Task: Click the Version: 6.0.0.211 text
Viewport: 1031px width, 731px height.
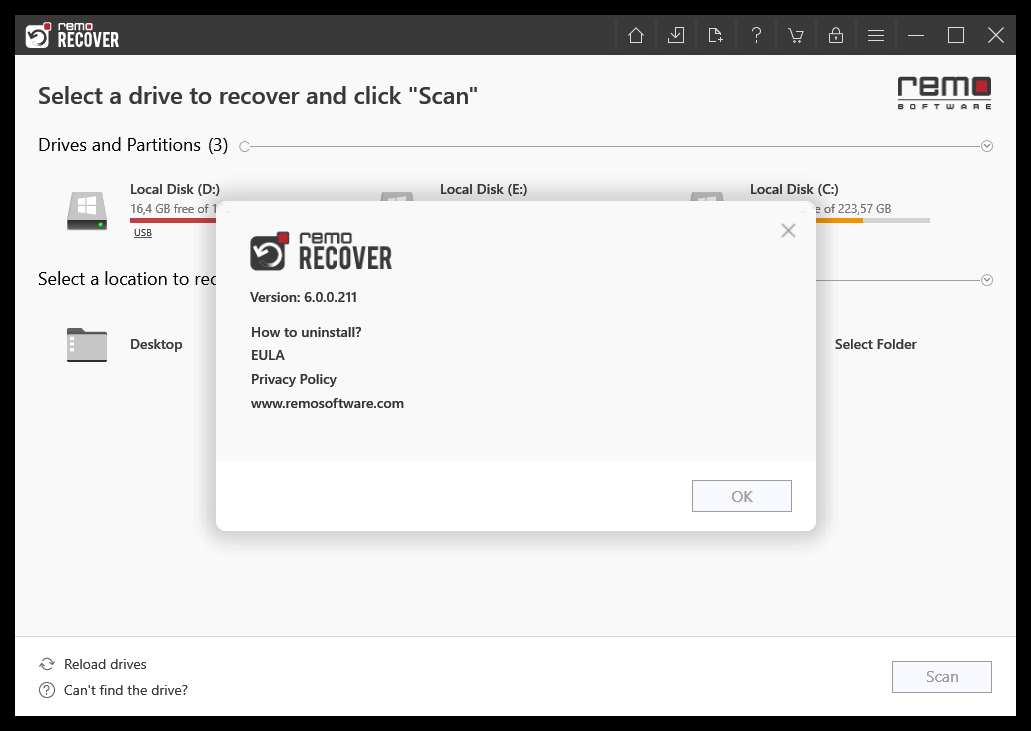Action: click(303, 297)
